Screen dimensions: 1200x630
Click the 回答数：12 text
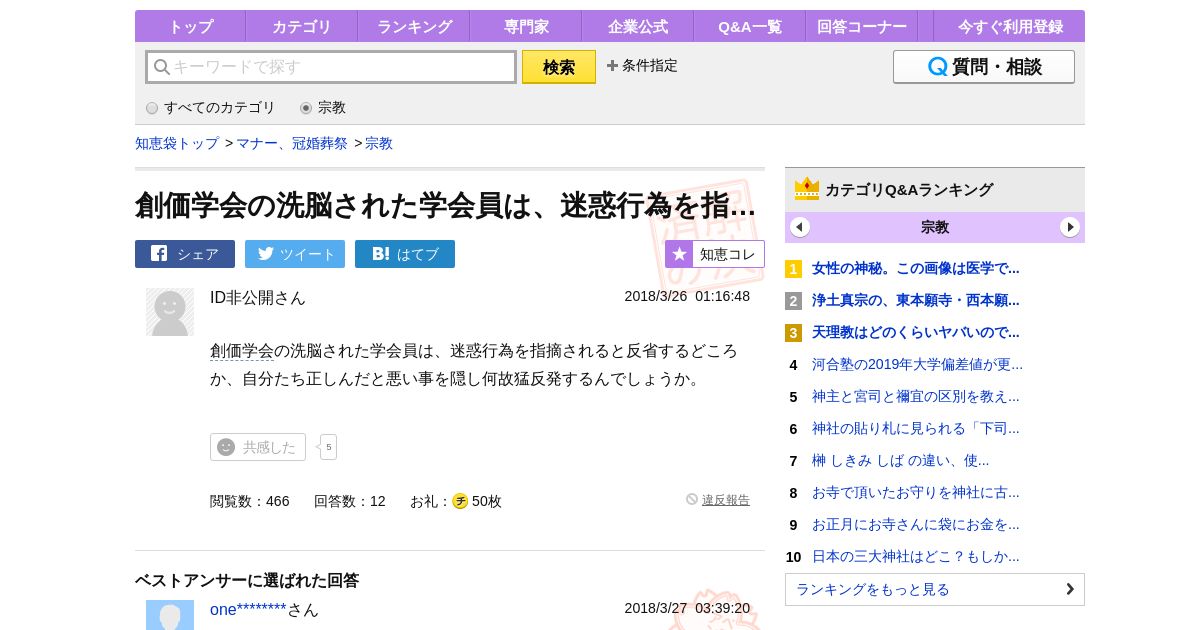point(349,501)
